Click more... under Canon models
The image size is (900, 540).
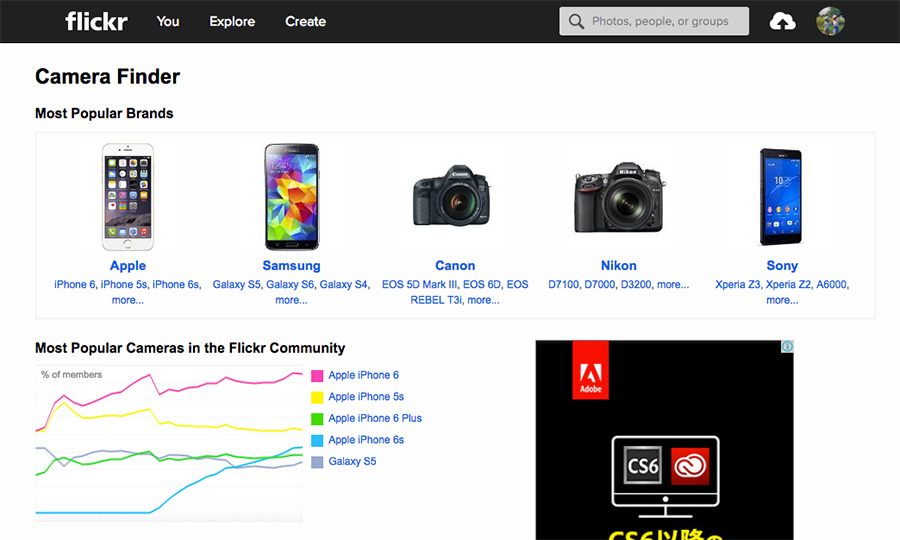[483, 300]
